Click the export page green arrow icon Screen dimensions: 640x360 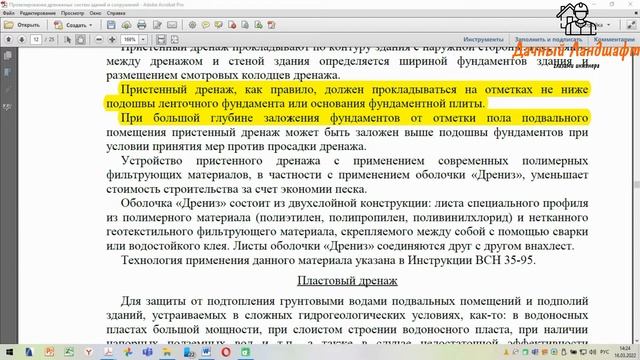[x=258, y=25]
